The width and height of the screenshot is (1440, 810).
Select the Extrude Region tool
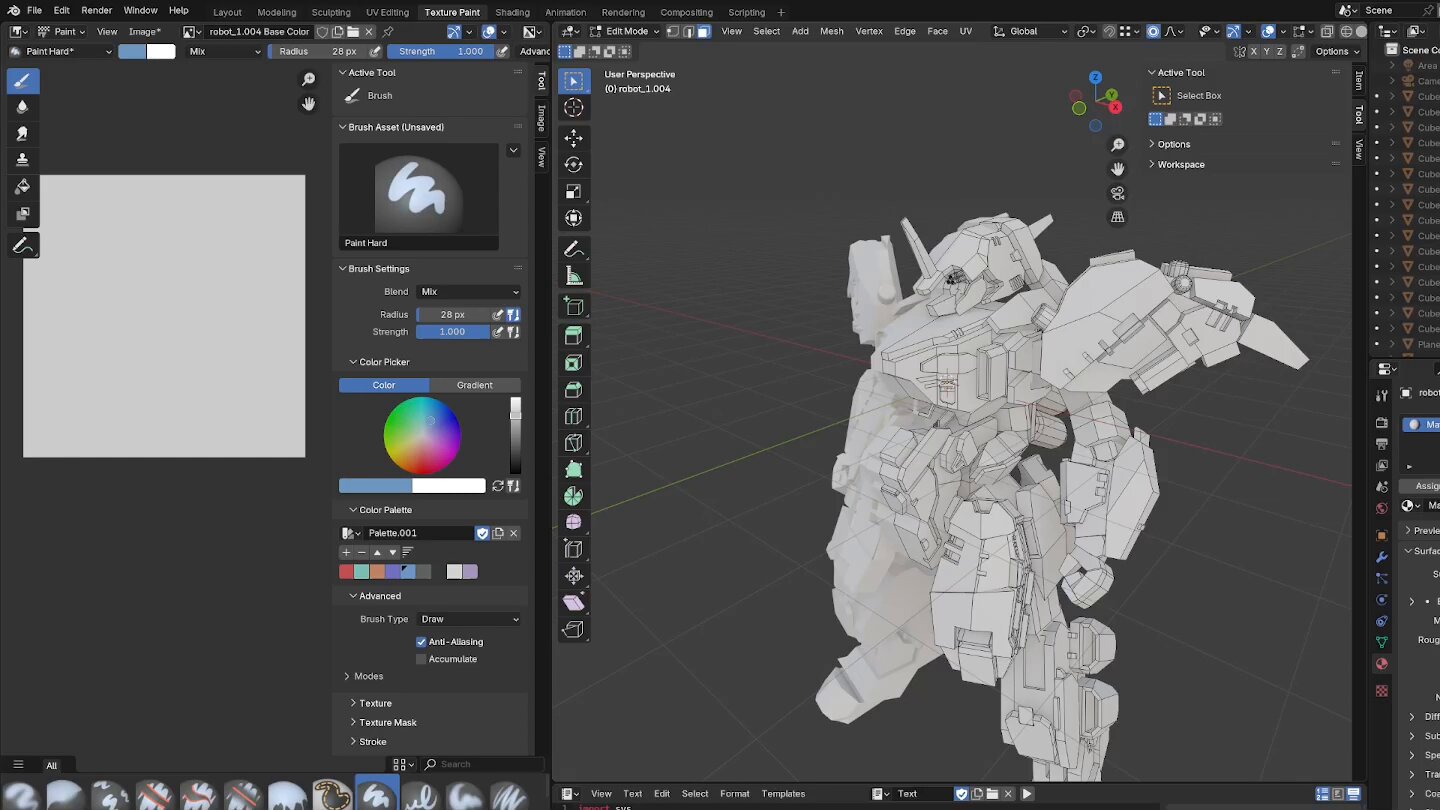(x=573, y=336)
